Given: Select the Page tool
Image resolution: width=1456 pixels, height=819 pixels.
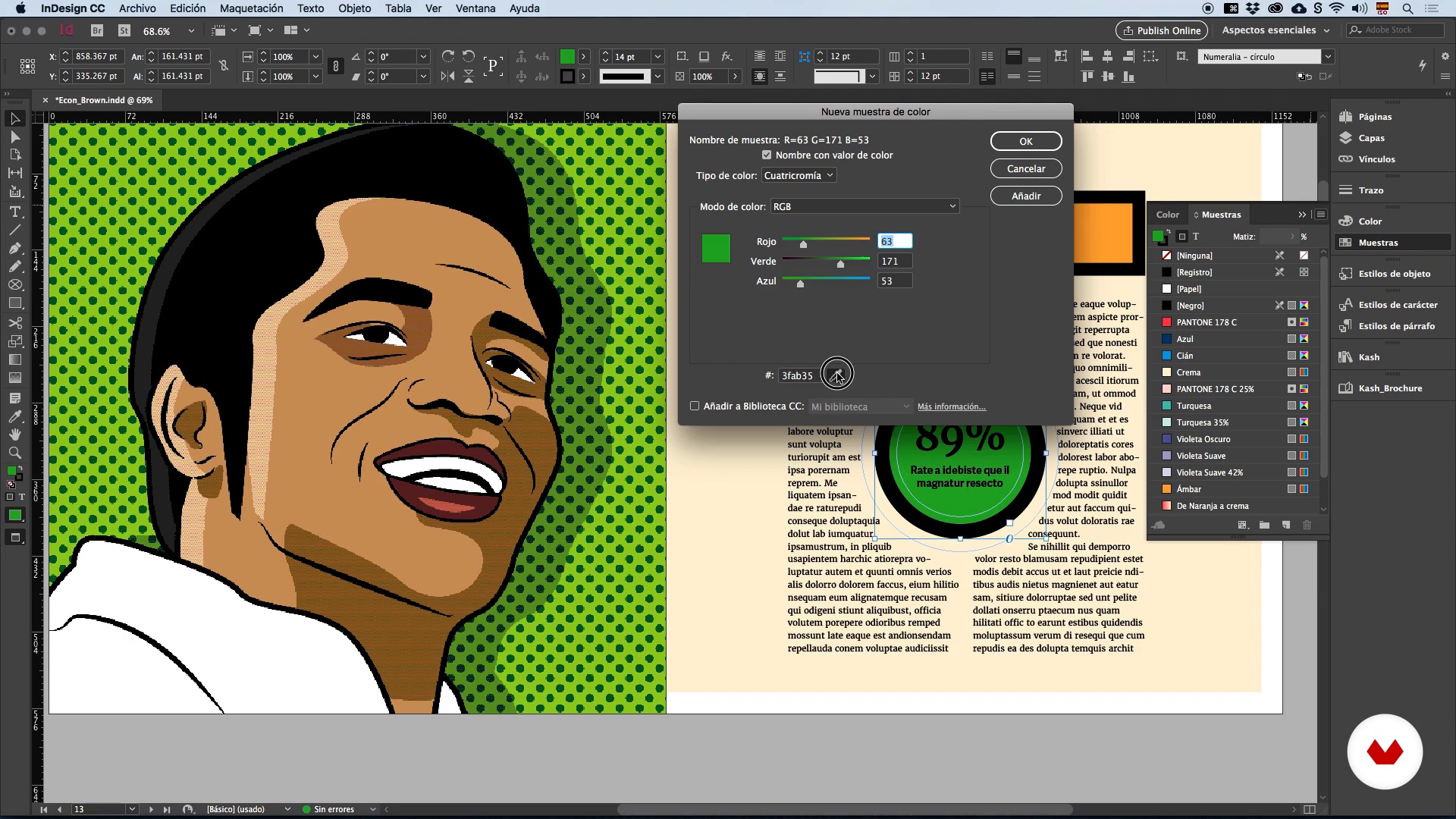Looking at the screenshot, I should pyautogui.click(x=14, y=155).
